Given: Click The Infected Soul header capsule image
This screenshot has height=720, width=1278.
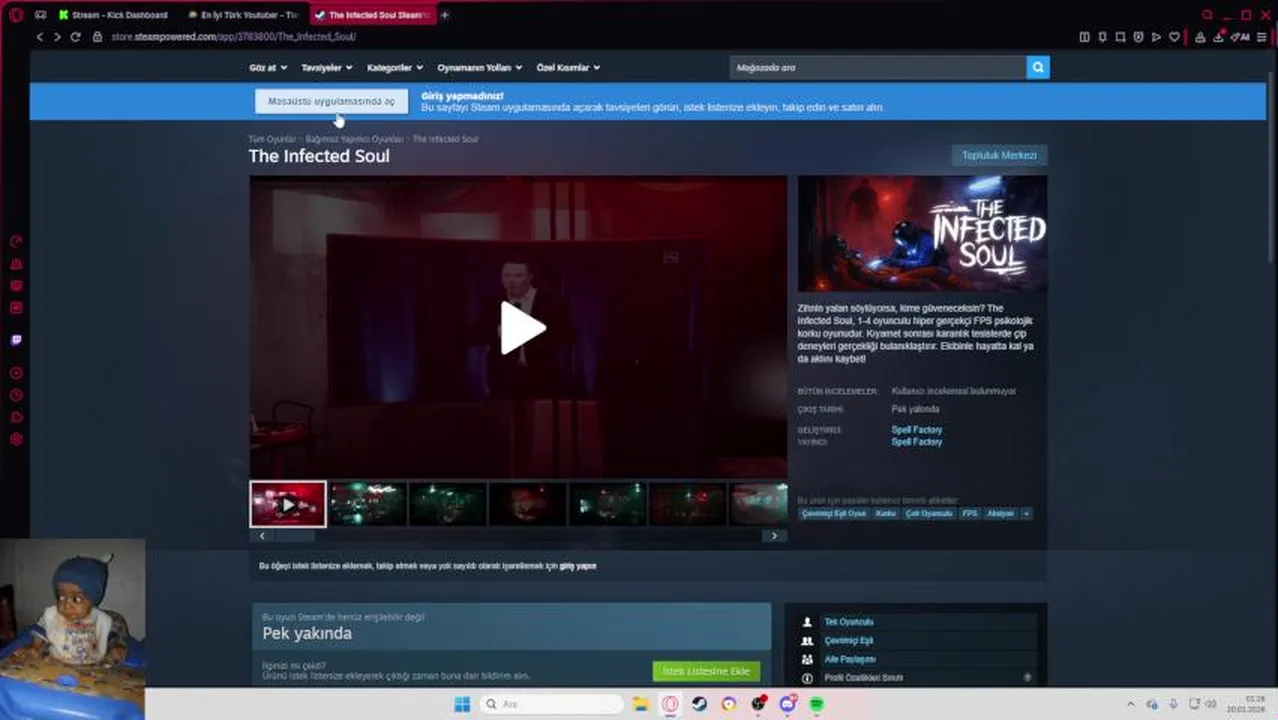Looking at the screenshot, I should click(x=922, y=234).
